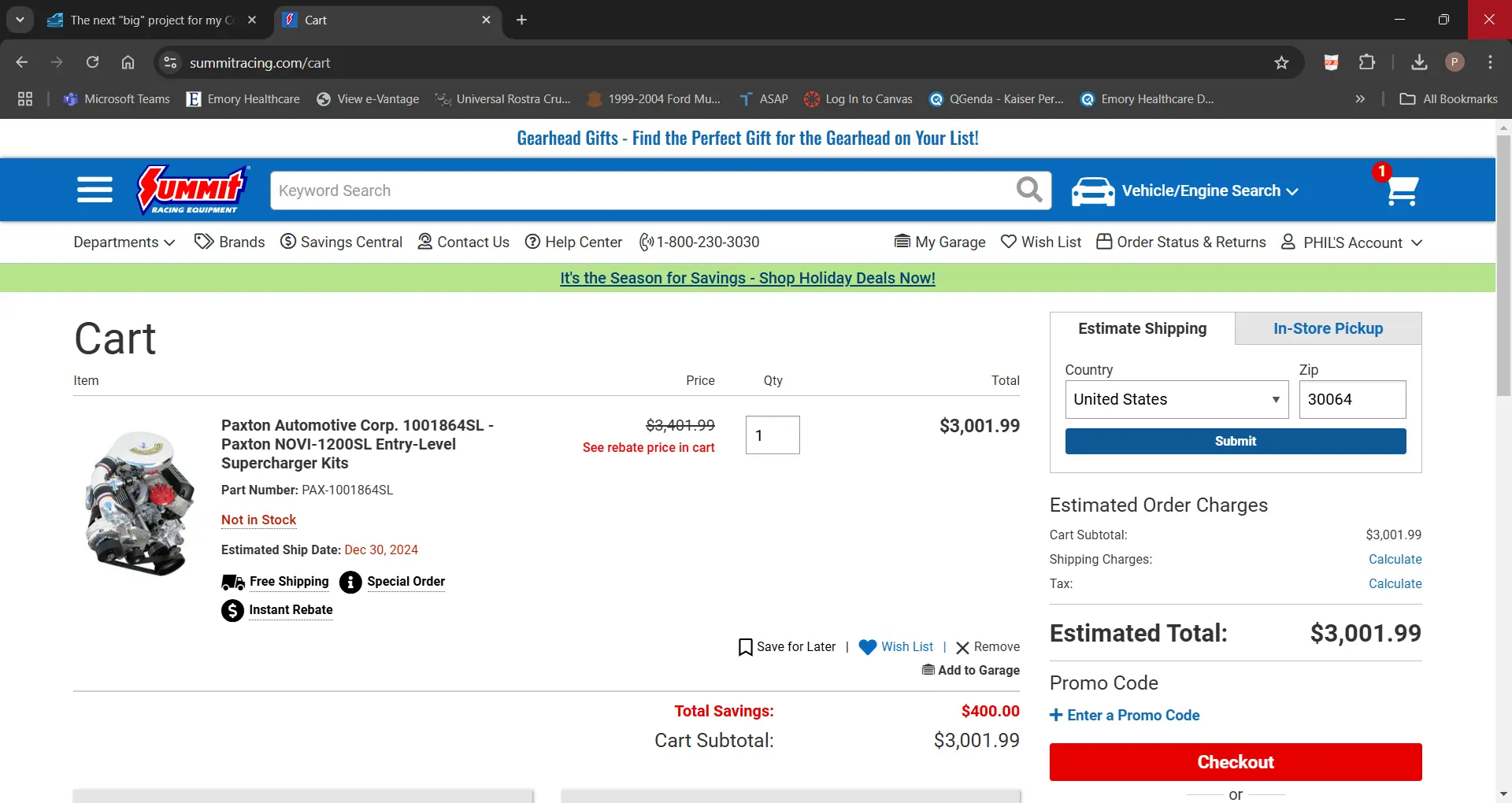
Task: Go back to the previous page
Action: pos(22,62)
